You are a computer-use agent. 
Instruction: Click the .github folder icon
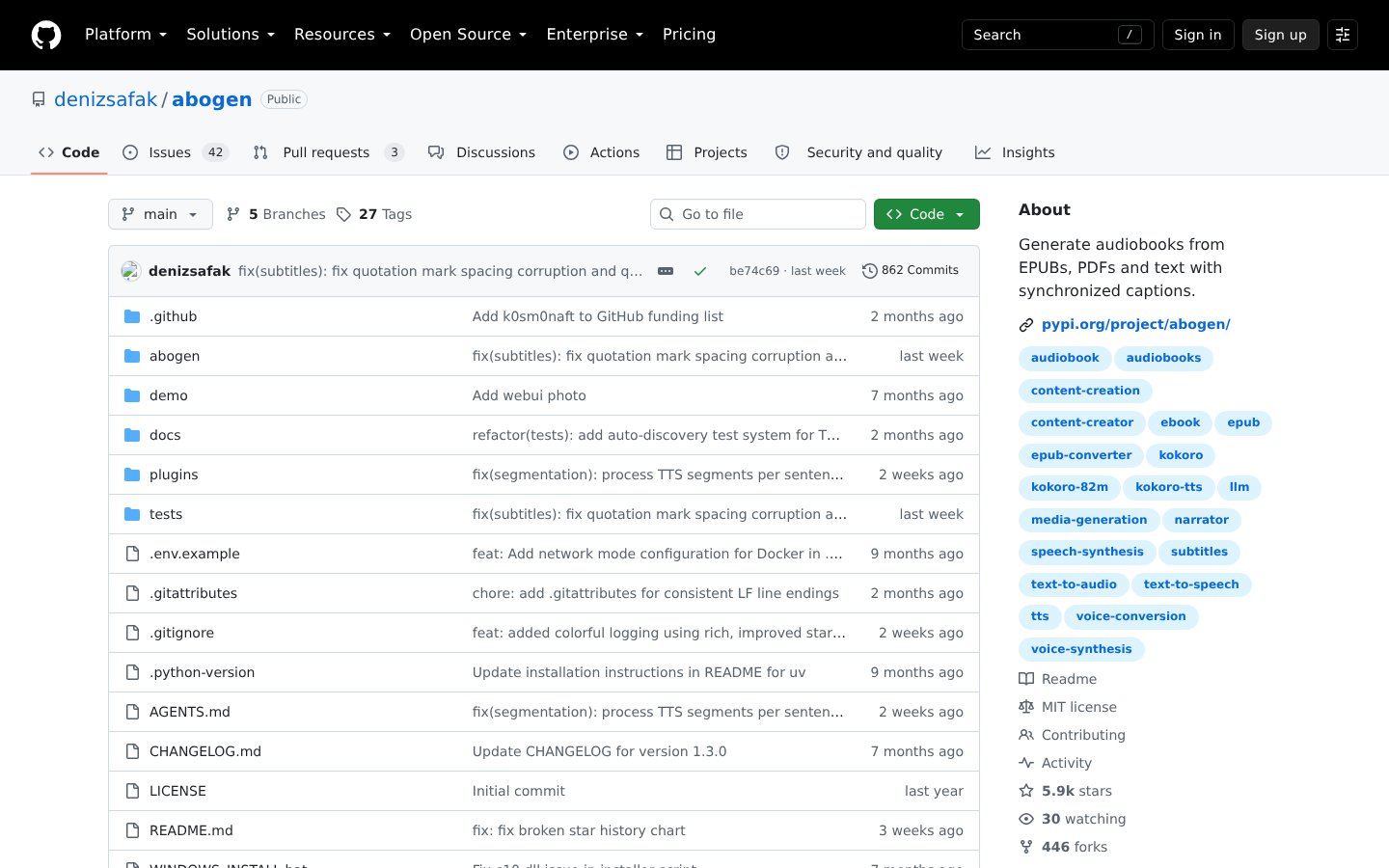(132, 316)
